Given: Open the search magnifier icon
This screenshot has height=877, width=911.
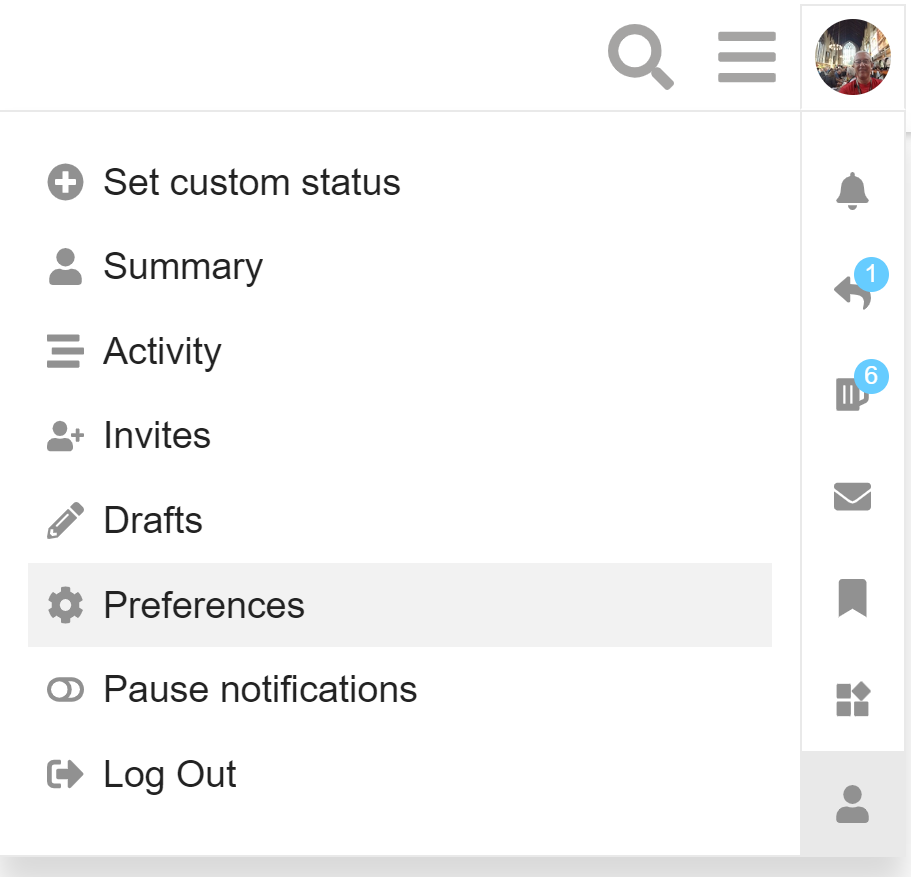Looking at the screenshot, I should click(x=640, y=57).
